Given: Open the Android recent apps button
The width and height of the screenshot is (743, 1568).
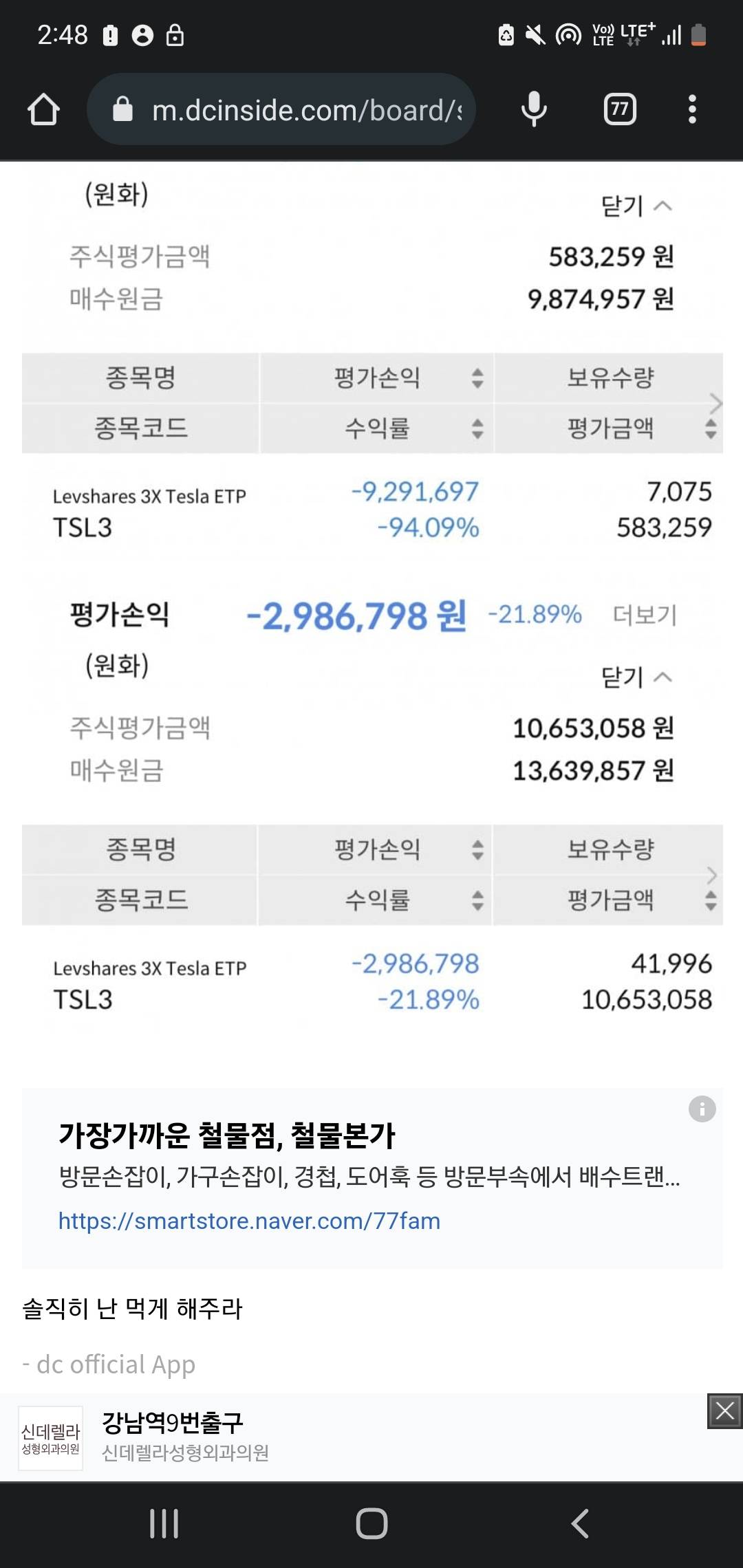Looking at the screenshot, I should coord(164,1524).
